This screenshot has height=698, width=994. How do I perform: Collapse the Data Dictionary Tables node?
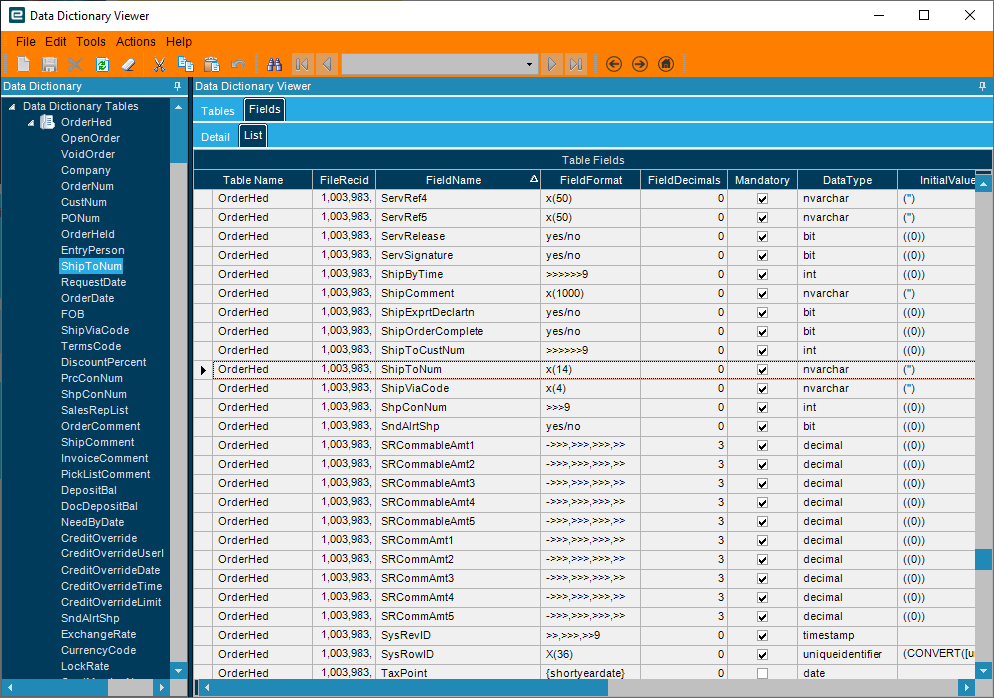pyautogui.click(x=11, y=107)
